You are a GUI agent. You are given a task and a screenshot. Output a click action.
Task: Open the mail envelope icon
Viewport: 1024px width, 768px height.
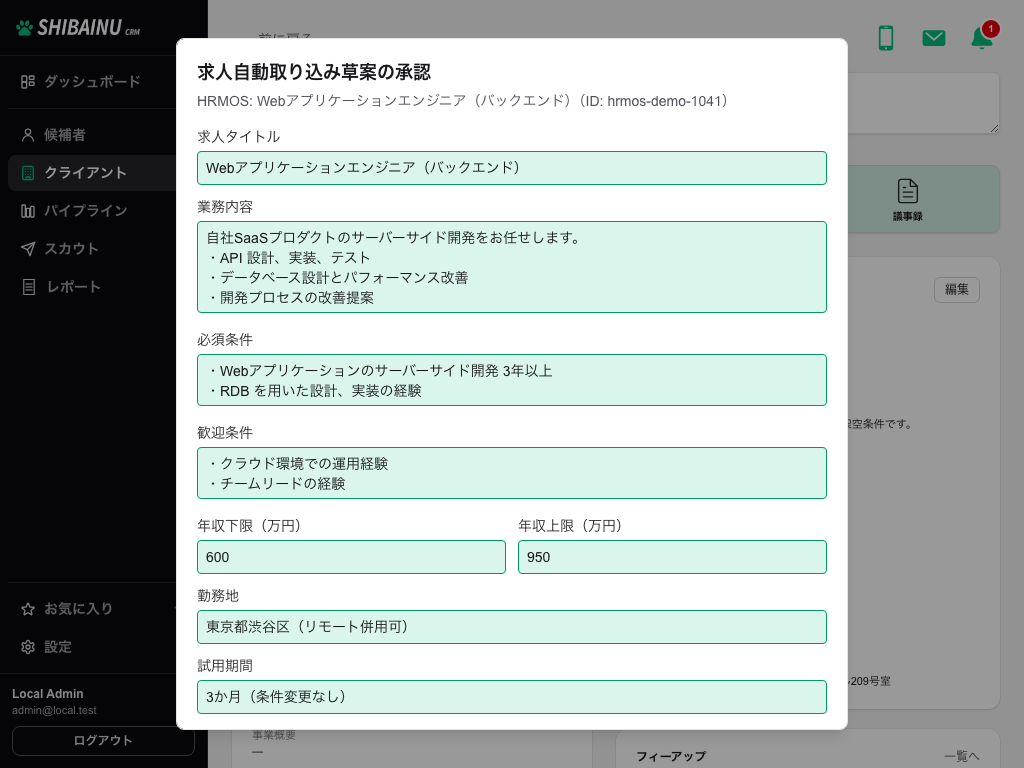934,38
